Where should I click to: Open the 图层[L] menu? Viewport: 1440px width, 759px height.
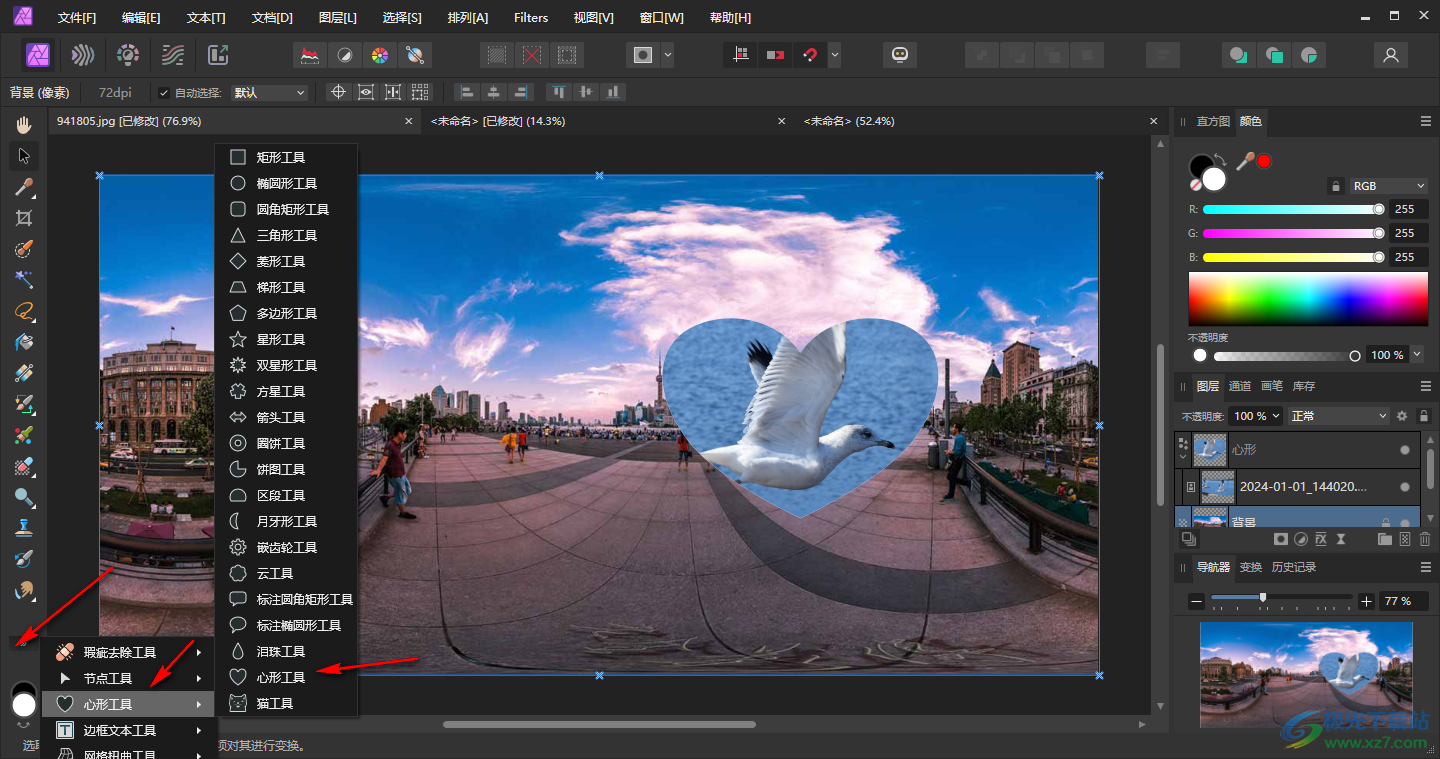point(337,18)
